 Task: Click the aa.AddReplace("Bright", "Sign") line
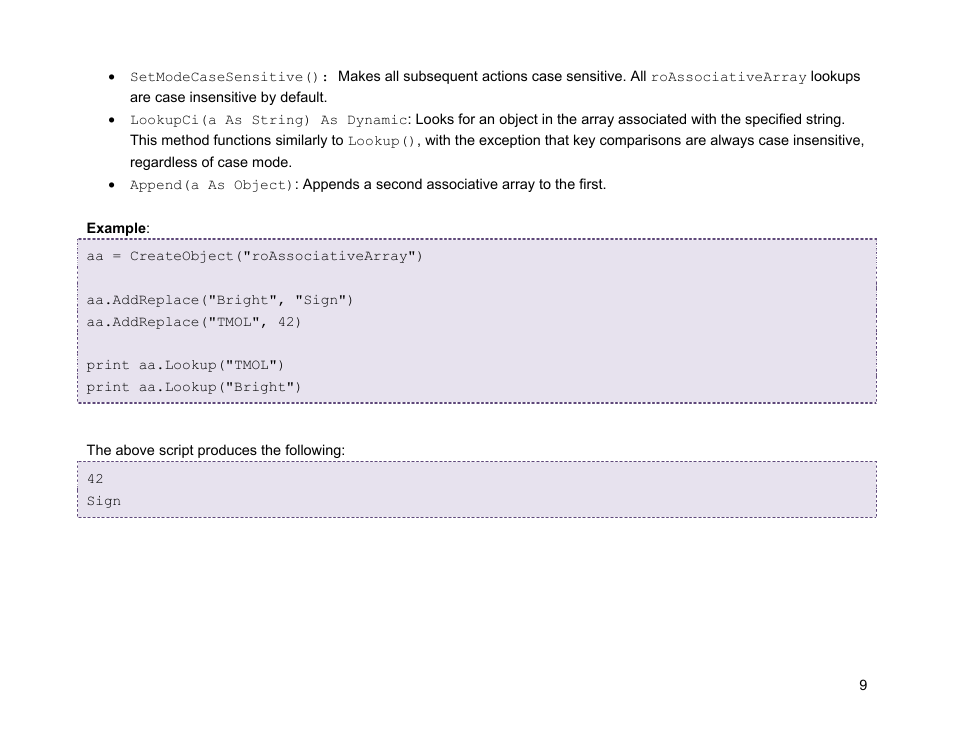click(x=220, y=300)
